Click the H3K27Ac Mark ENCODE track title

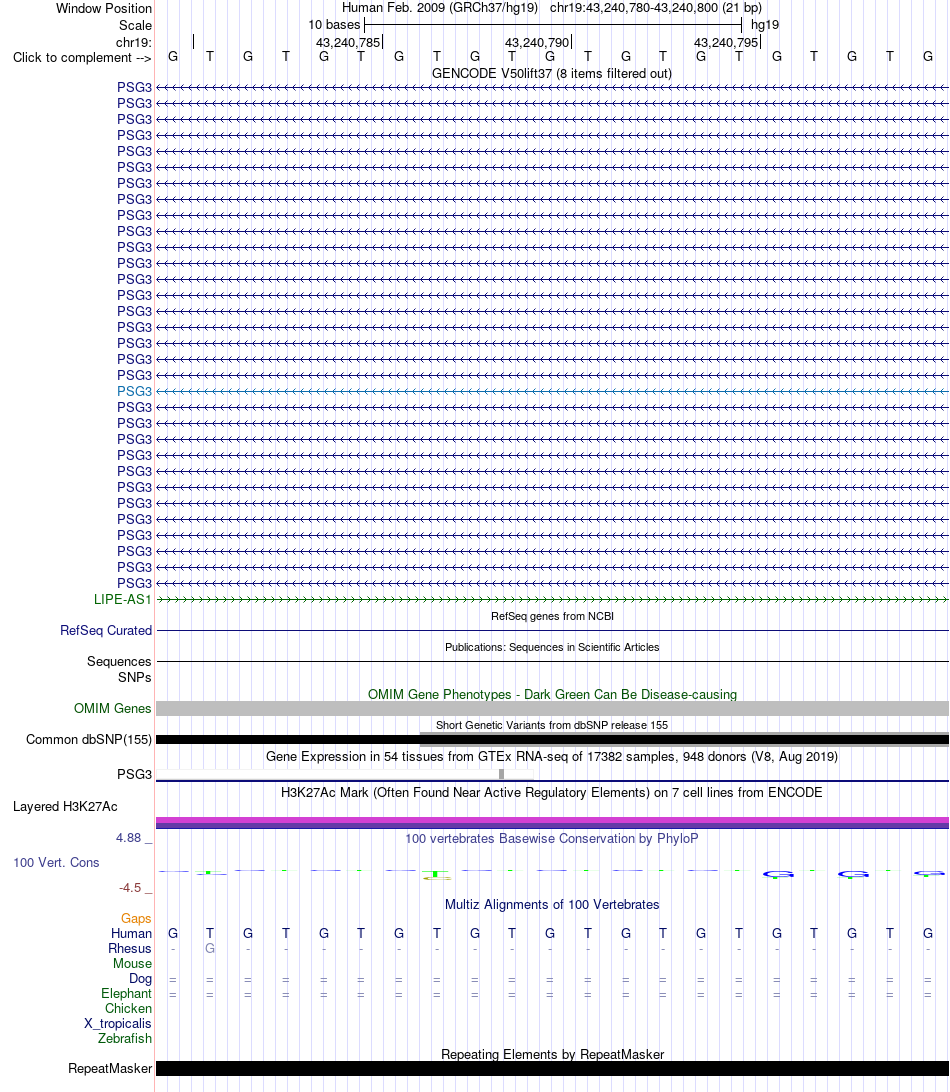[x=552, y=793]
